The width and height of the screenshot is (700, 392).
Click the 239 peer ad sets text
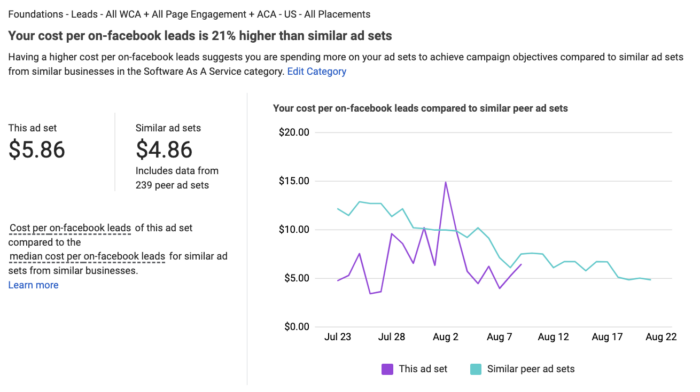pyautogui.click(x=172, y=185)
